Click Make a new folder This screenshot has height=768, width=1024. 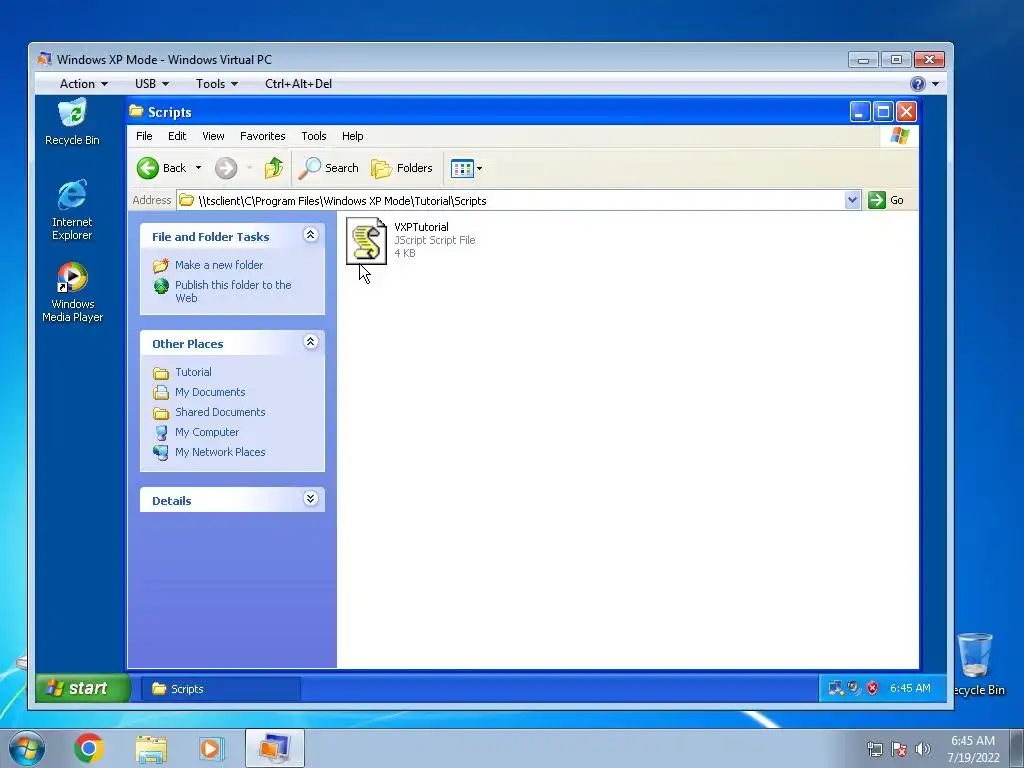[x=219, y=264]
